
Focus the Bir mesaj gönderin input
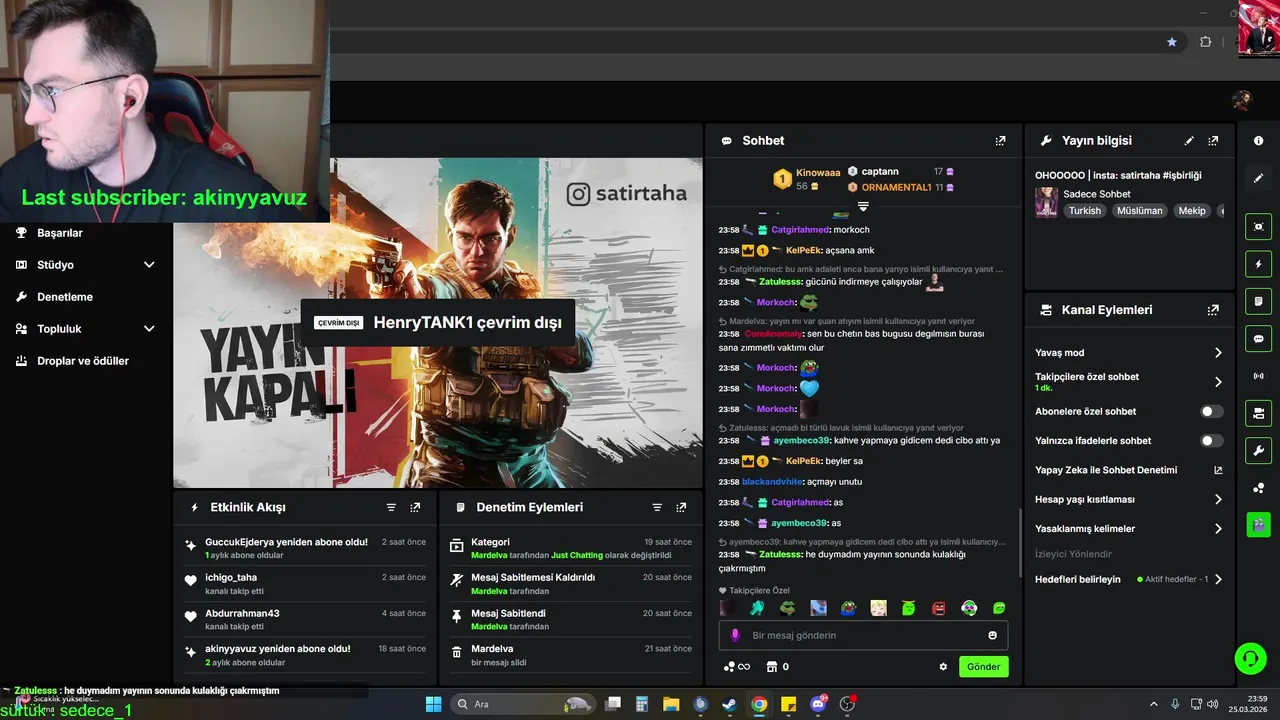pos(863,635)
